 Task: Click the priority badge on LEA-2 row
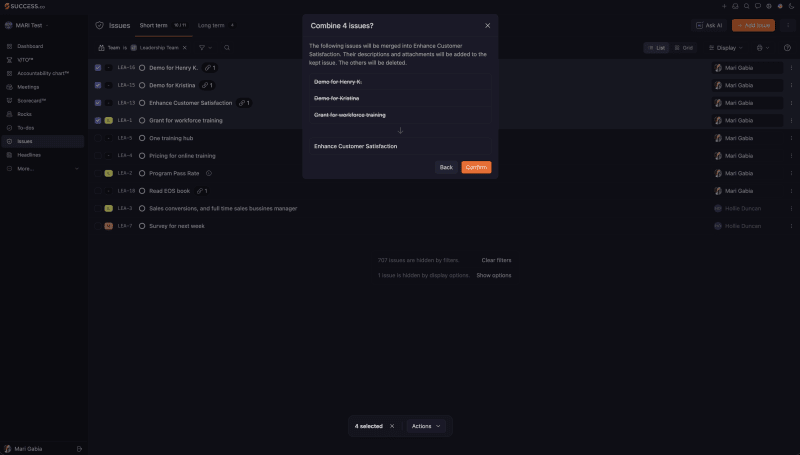(109, 173)
